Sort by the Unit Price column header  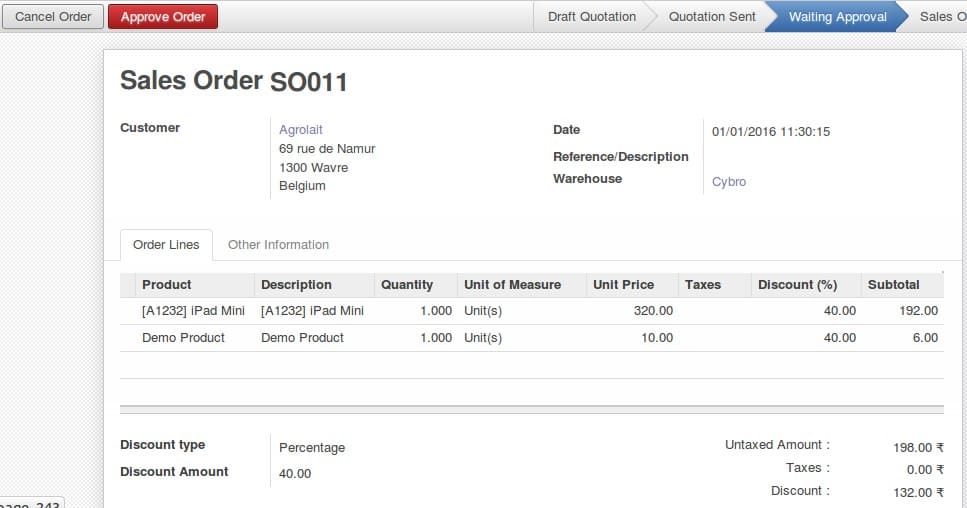623,285
